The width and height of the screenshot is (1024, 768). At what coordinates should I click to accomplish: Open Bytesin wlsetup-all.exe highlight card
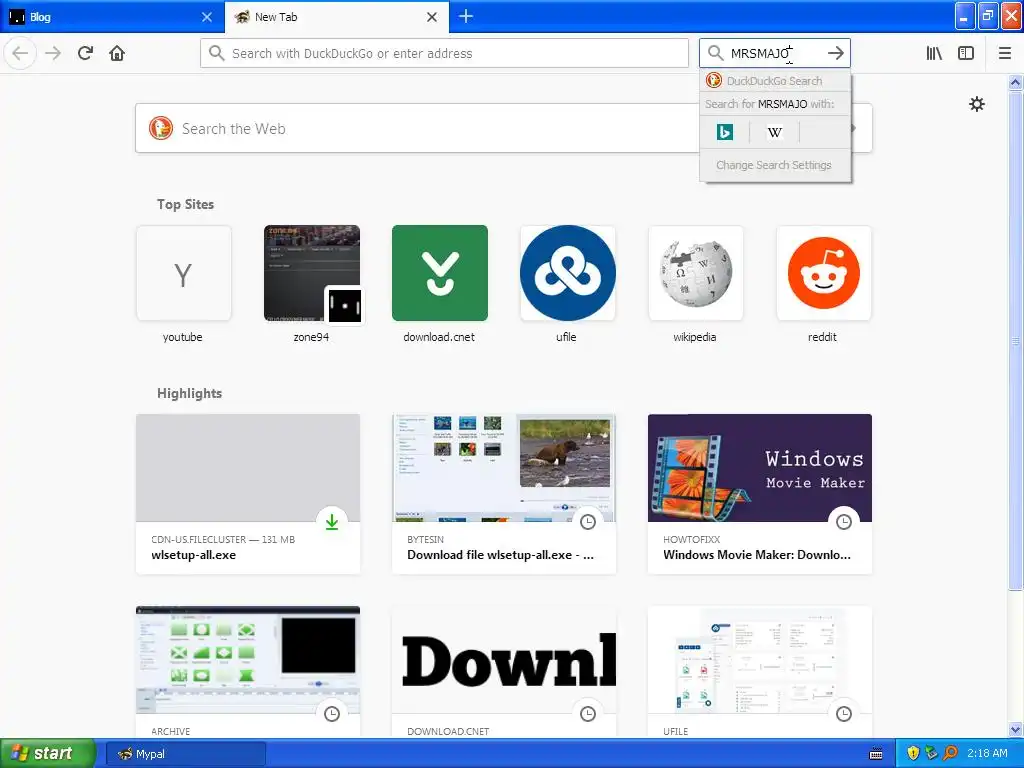pos(504,494)
